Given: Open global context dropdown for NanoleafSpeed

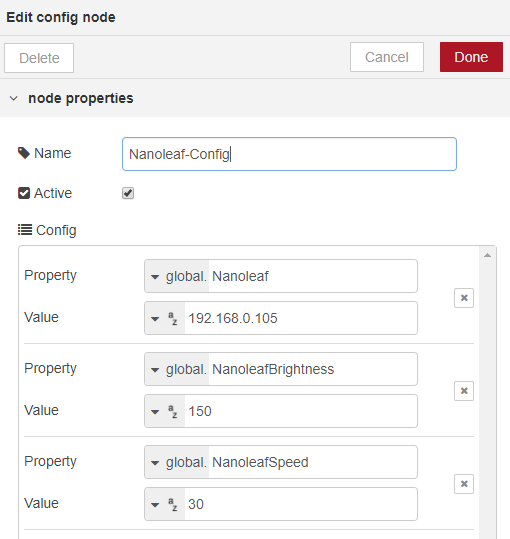Looking at the screenshot, I should (177, 462).
